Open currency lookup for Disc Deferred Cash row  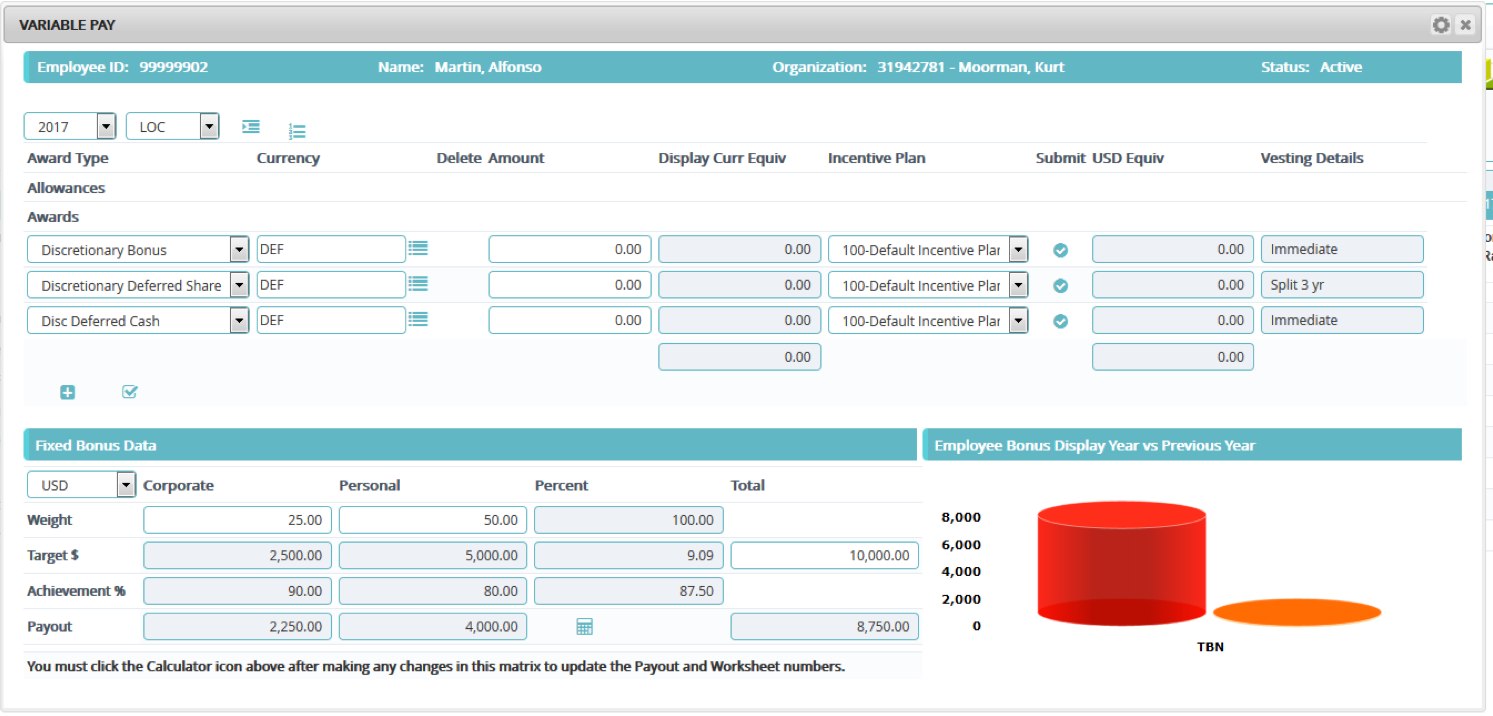418,320
